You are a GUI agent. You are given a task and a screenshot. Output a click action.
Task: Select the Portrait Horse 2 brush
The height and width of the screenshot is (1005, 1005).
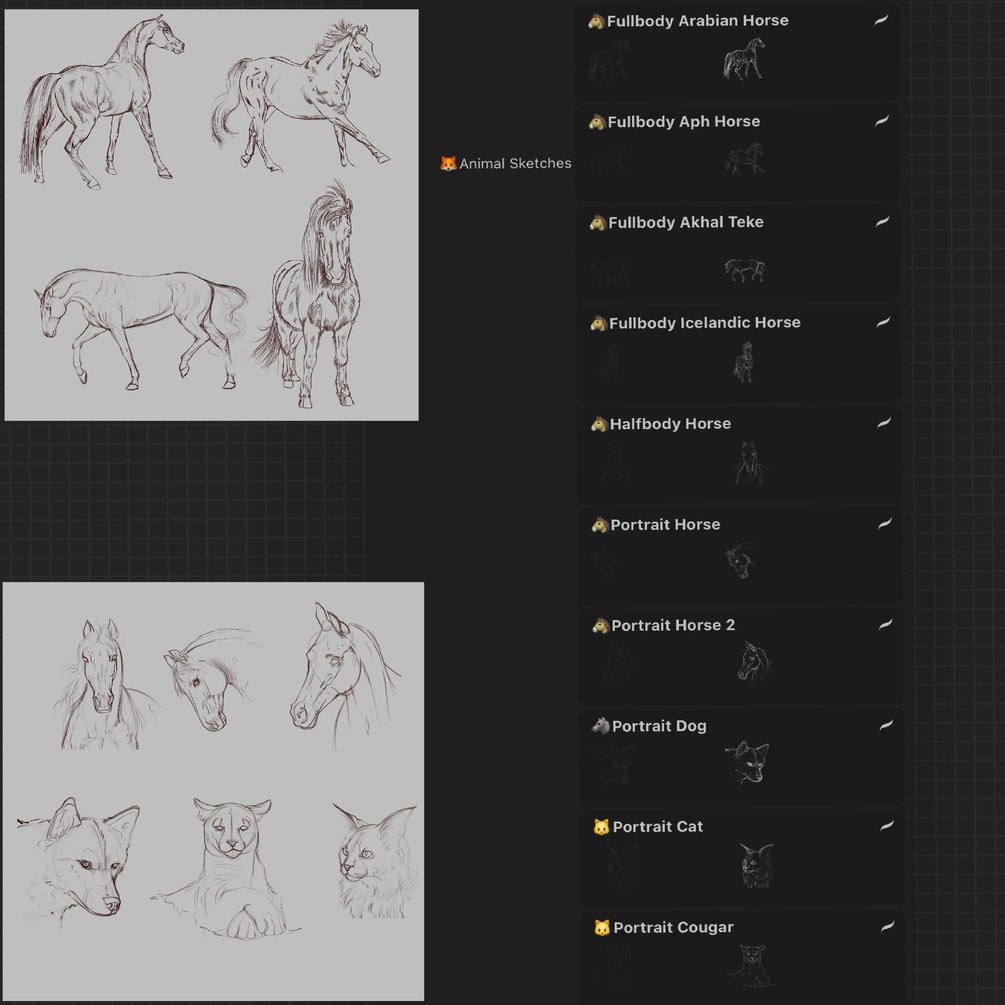click(740, 655)
